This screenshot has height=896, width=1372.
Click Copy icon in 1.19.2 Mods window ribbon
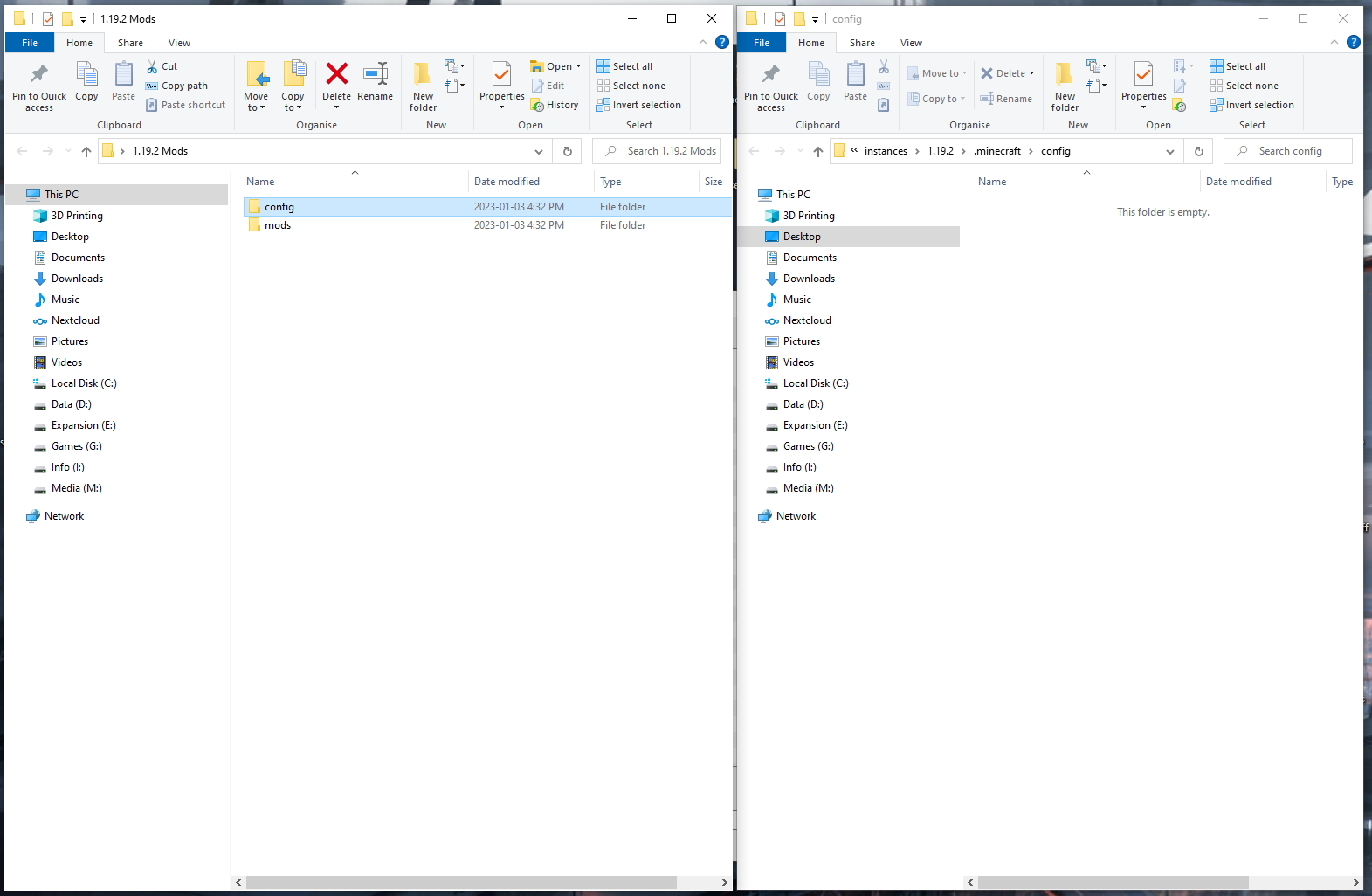[86, 75]
